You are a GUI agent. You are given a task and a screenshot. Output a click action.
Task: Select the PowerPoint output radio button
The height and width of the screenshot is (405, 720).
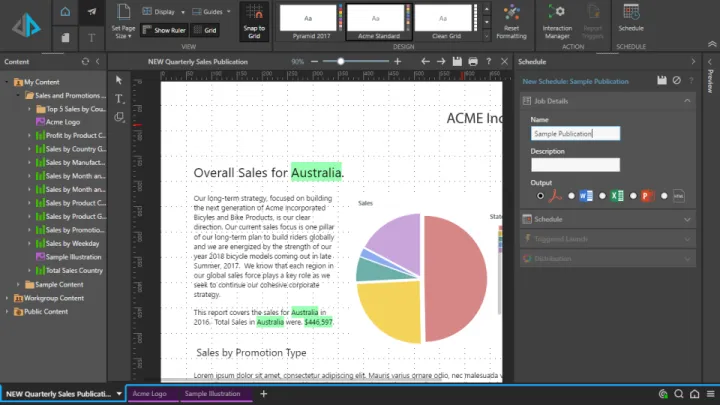point(634,195)
